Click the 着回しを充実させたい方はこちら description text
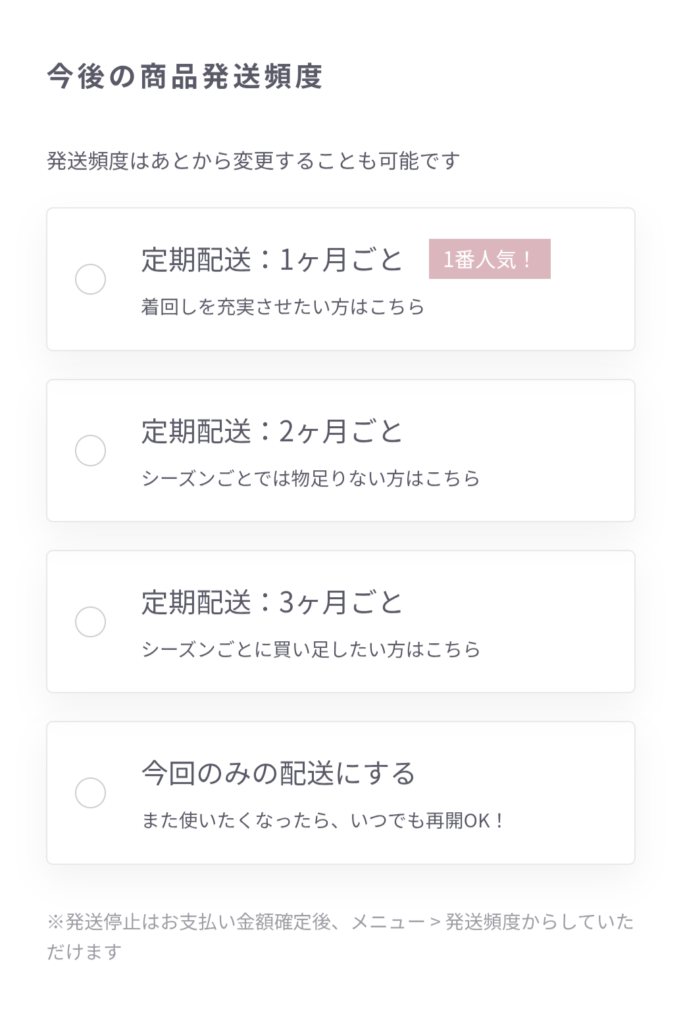This screenshot has height=1024, width=683. point(283,308)
